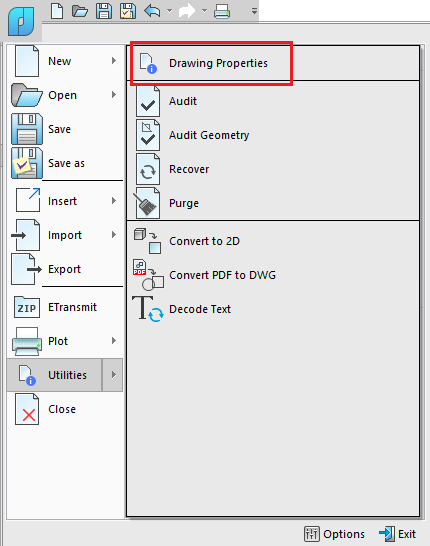Click the Redo arrow icon

[x=187, y=11]
